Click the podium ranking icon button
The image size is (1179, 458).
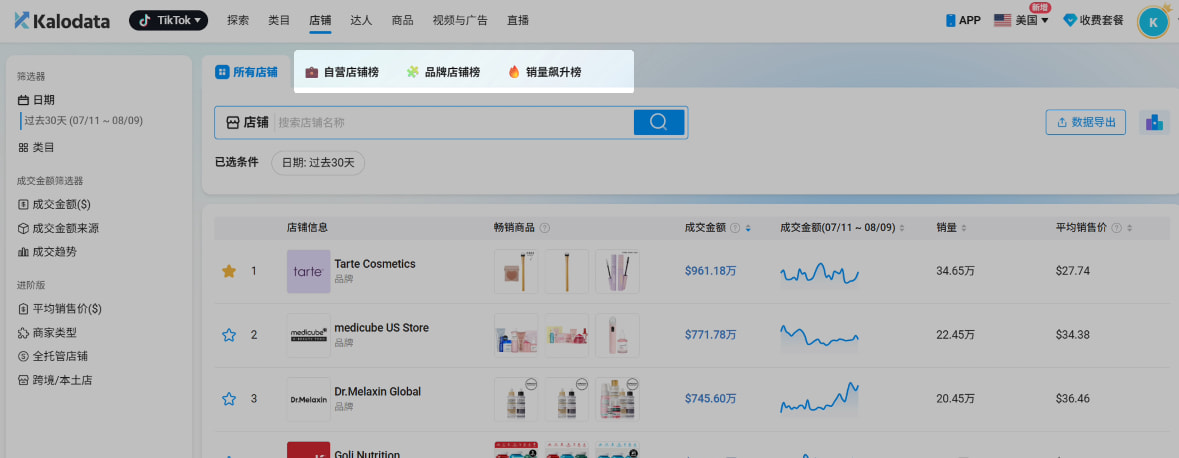click(x=1154, y=122)
